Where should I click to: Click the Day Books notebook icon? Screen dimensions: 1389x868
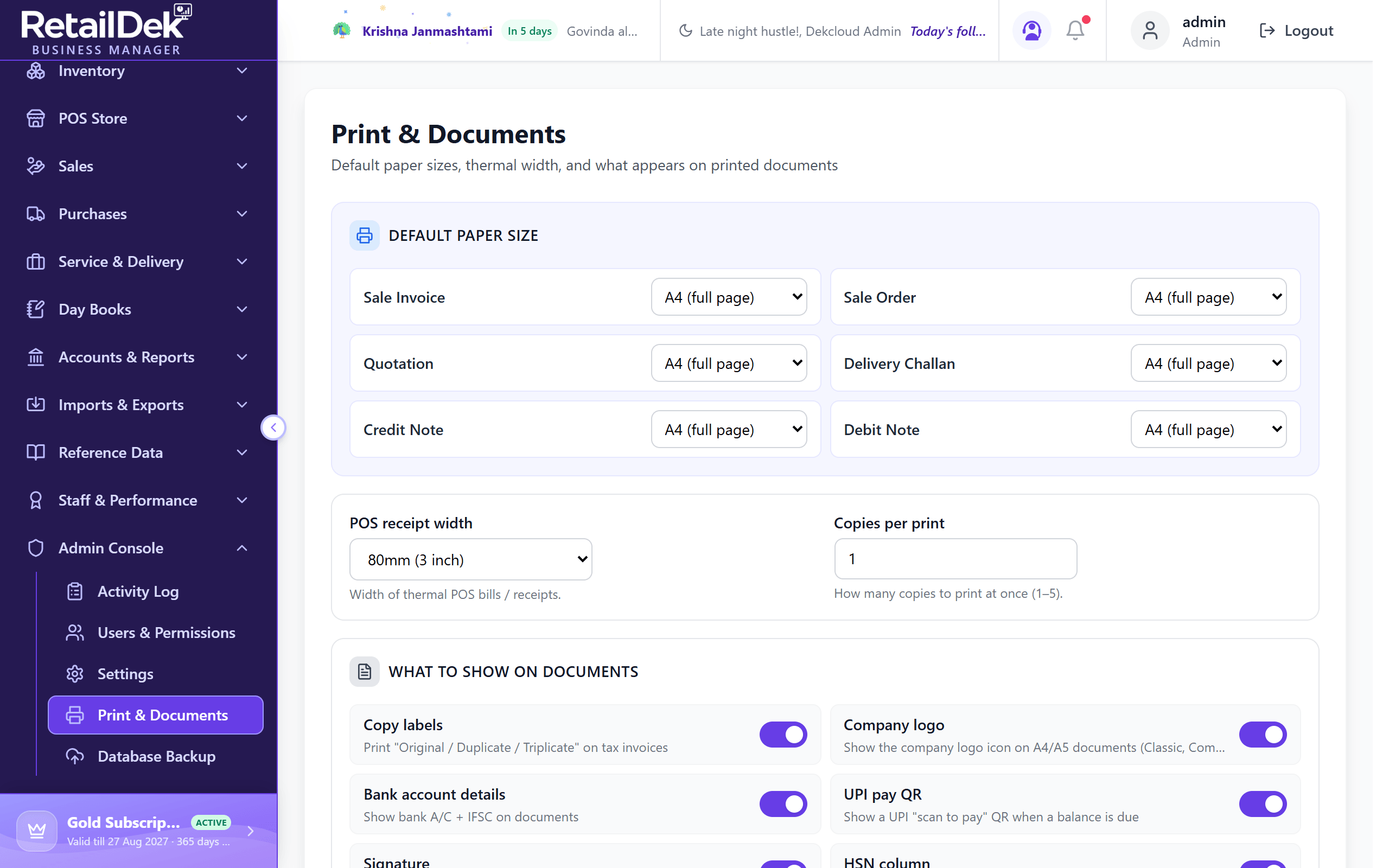point(36,309)
